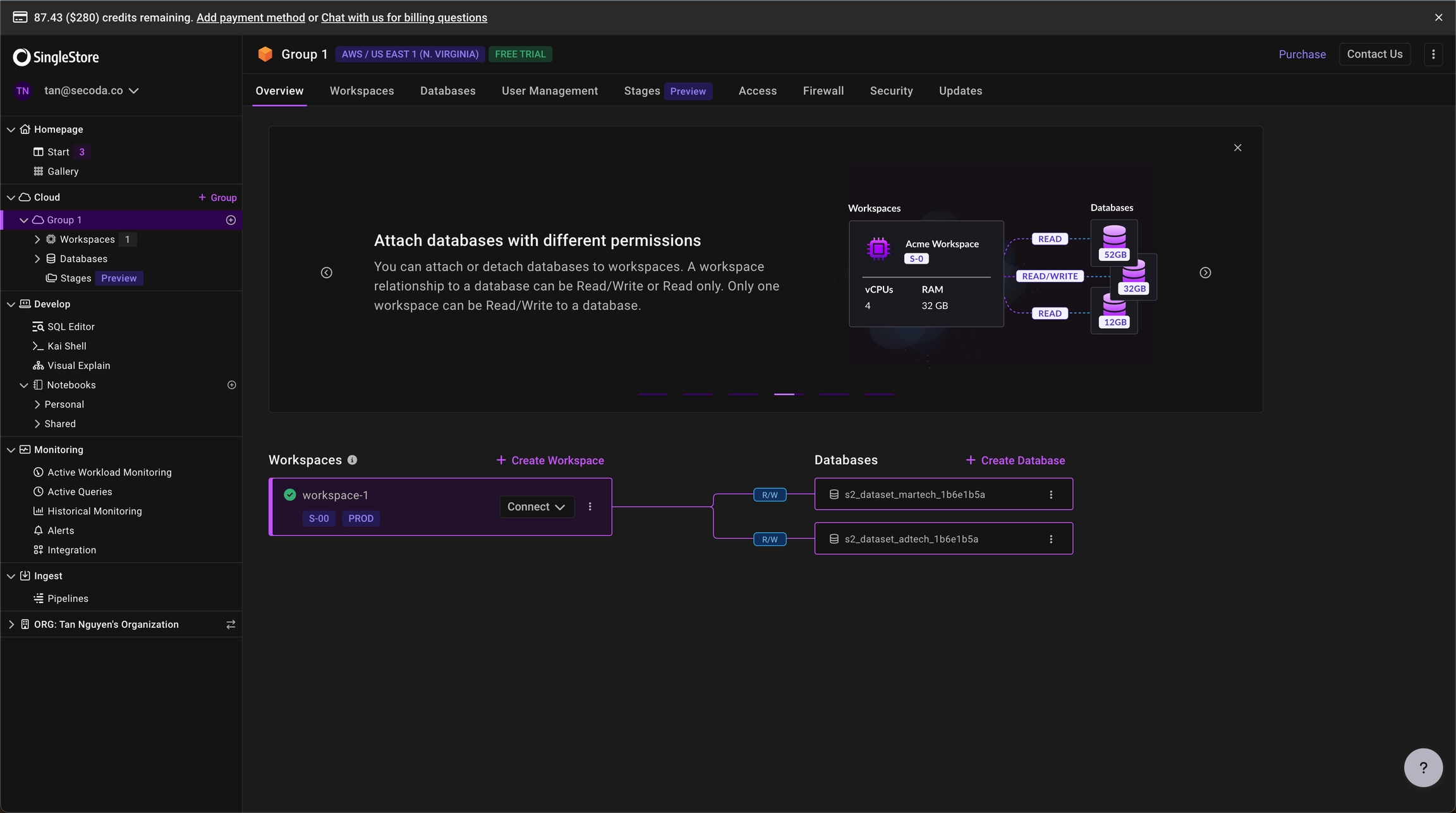Collapse the Develop section
The height and width of the screenshot is (813, 1456).
[x=11, y=304]
